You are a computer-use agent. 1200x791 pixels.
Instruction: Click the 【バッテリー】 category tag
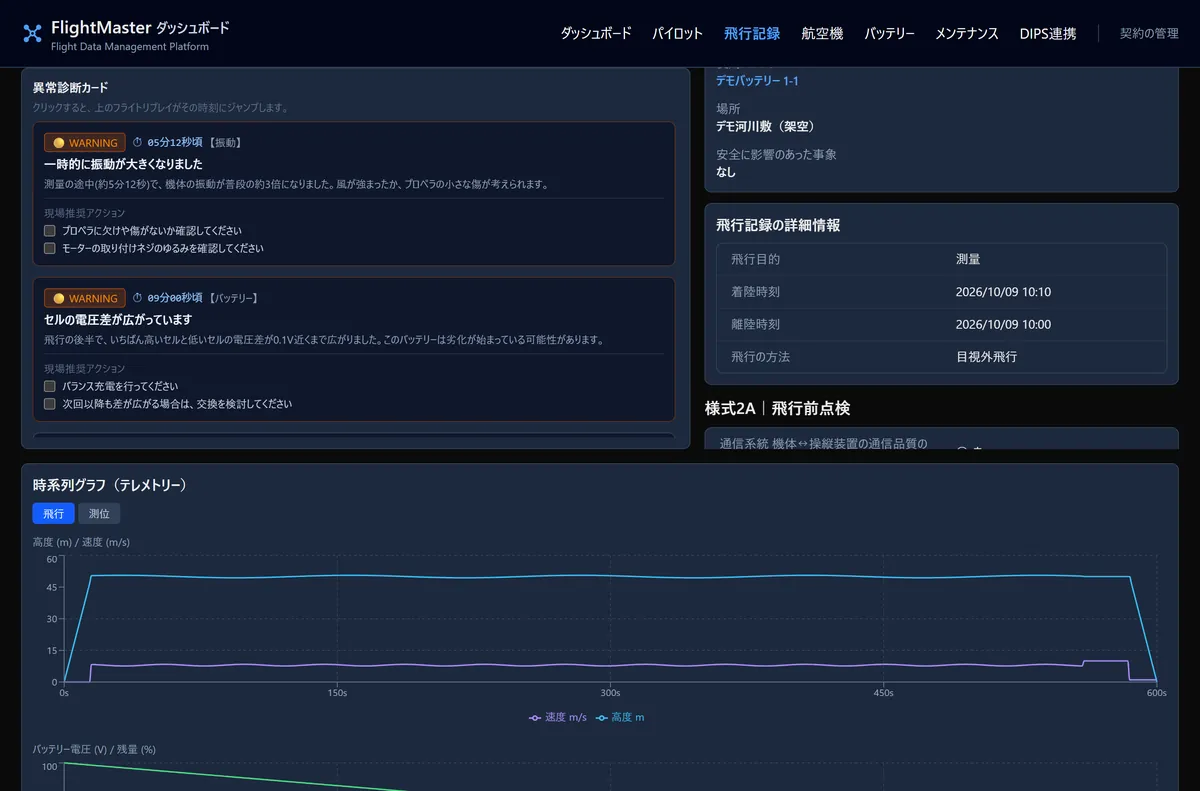click(233, 298)
